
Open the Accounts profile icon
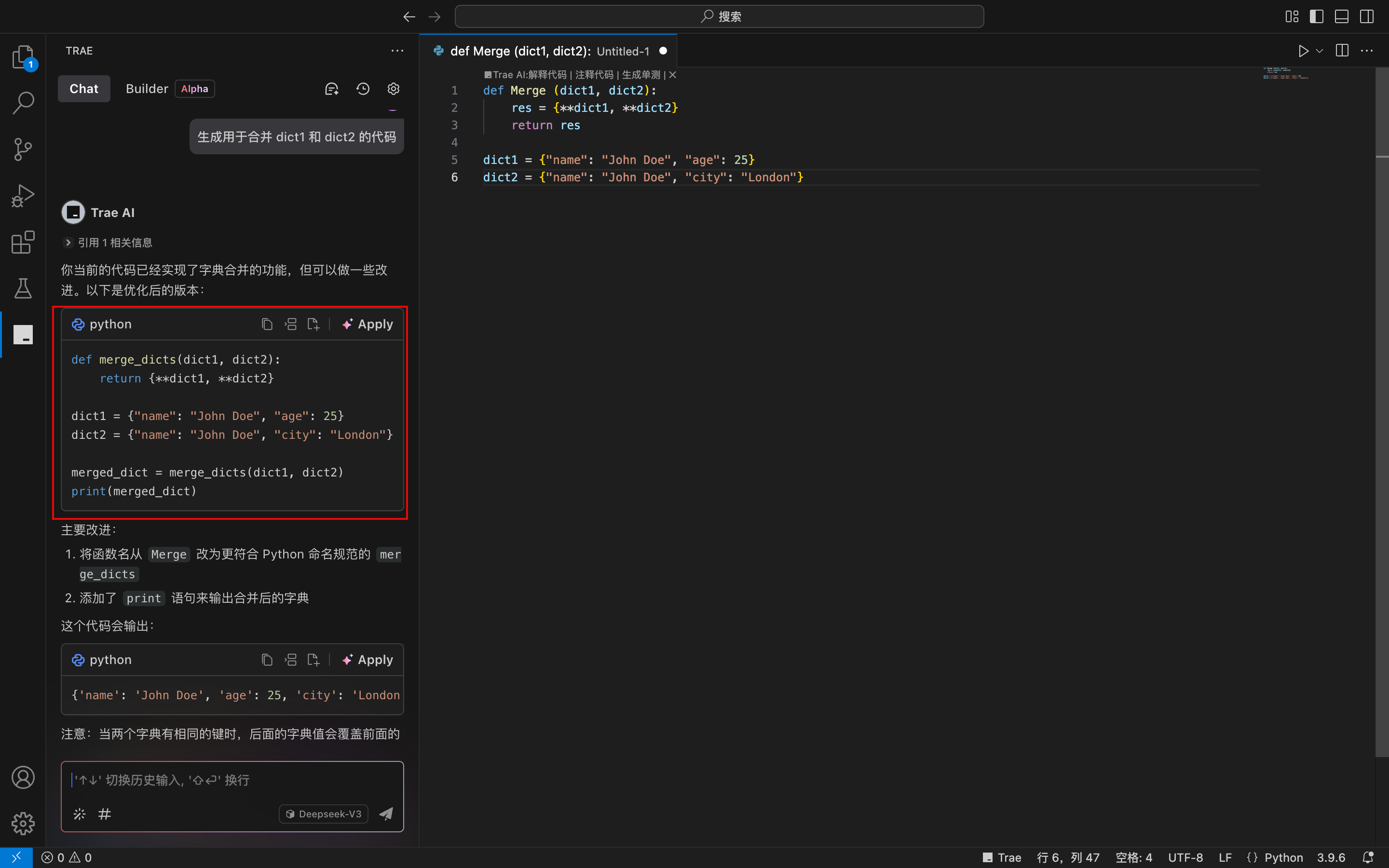pos(23,777)
